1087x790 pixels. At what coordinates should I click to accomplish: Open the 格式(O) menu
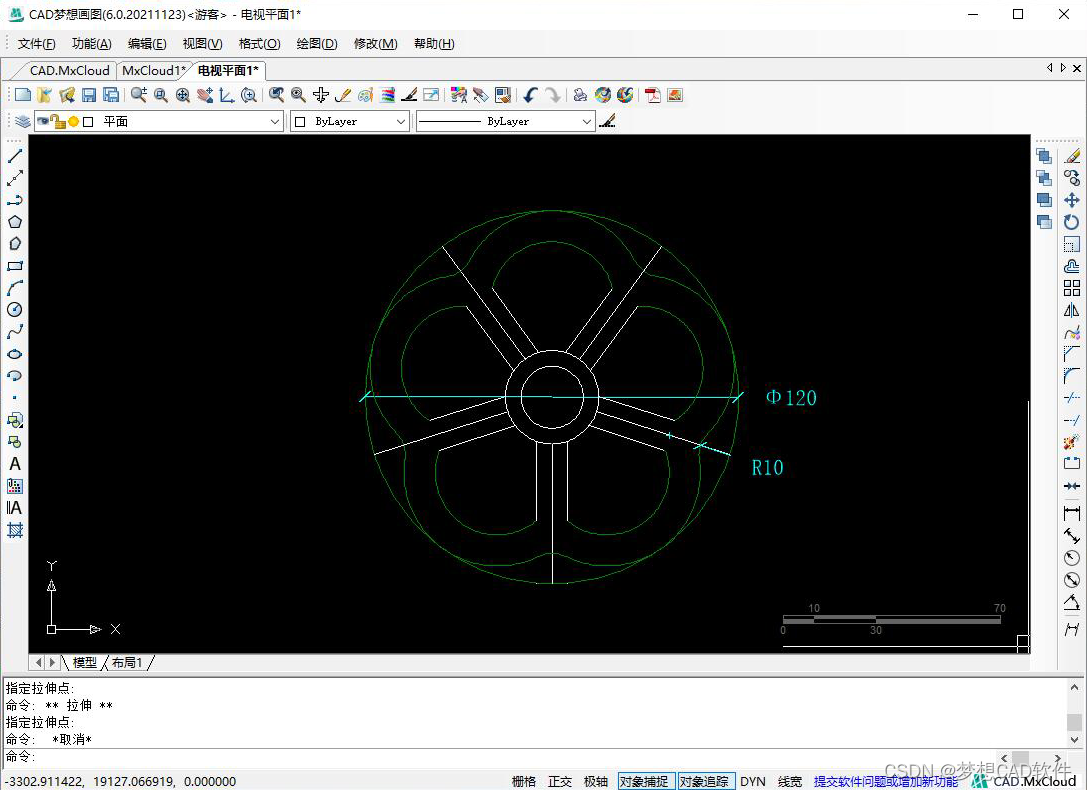[259, 44]
